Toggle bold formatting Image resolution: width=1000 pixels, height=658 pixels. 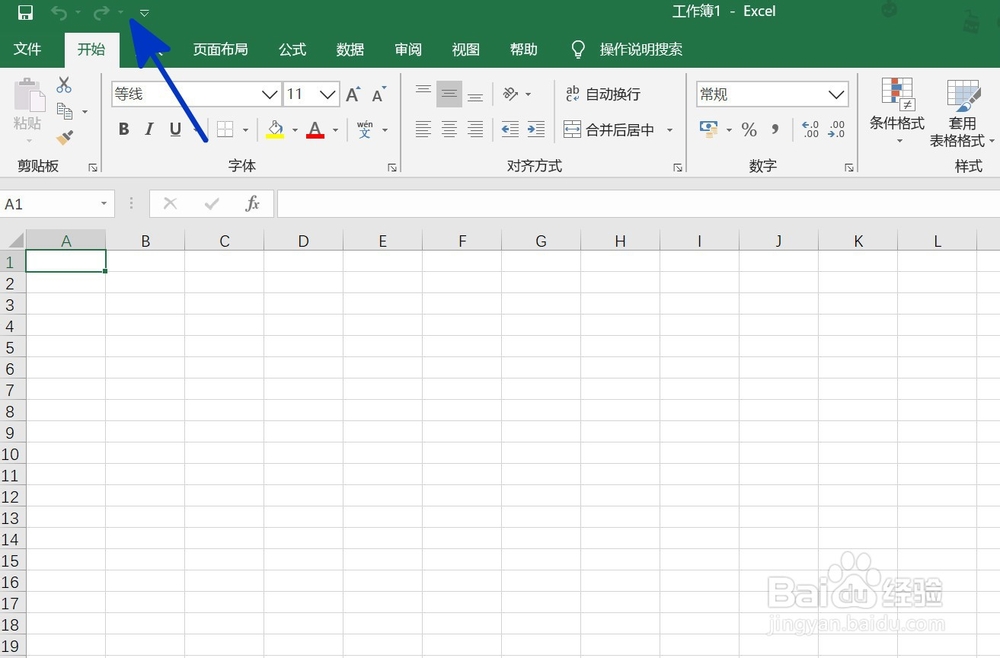(x=124, y=129)
